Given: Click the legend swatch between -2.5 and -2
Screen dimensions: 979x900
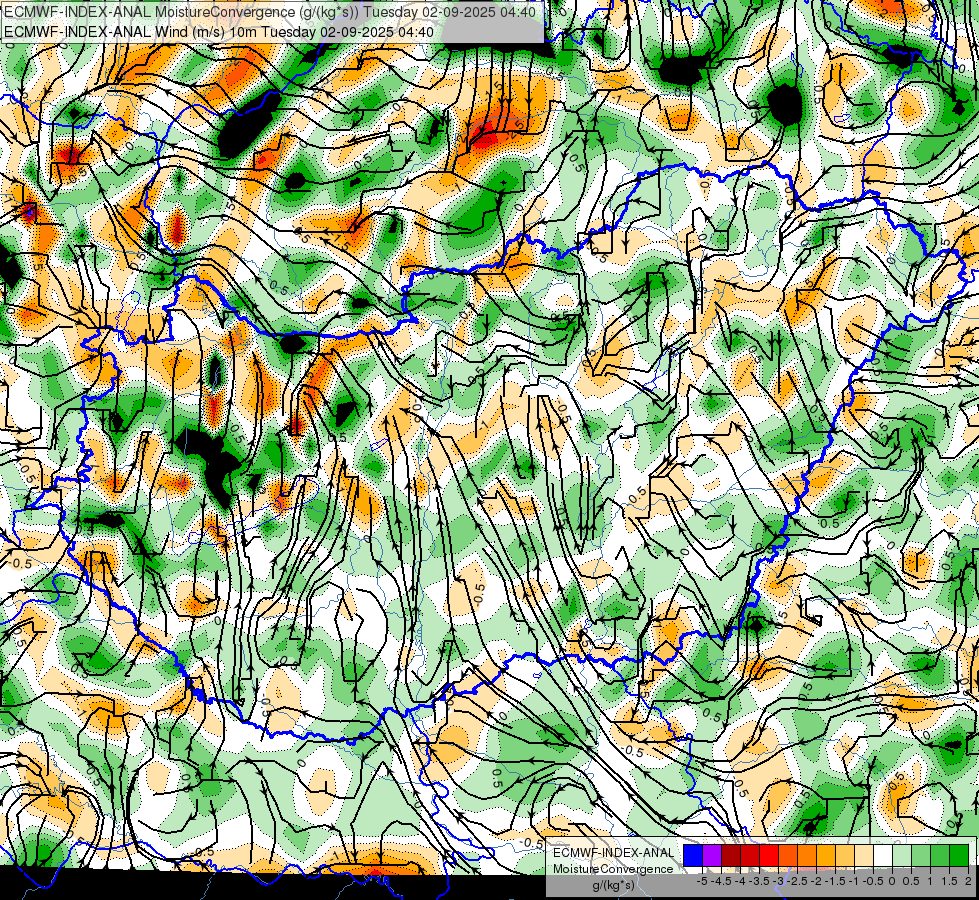Looking at the screenshot, I should 807,855.
